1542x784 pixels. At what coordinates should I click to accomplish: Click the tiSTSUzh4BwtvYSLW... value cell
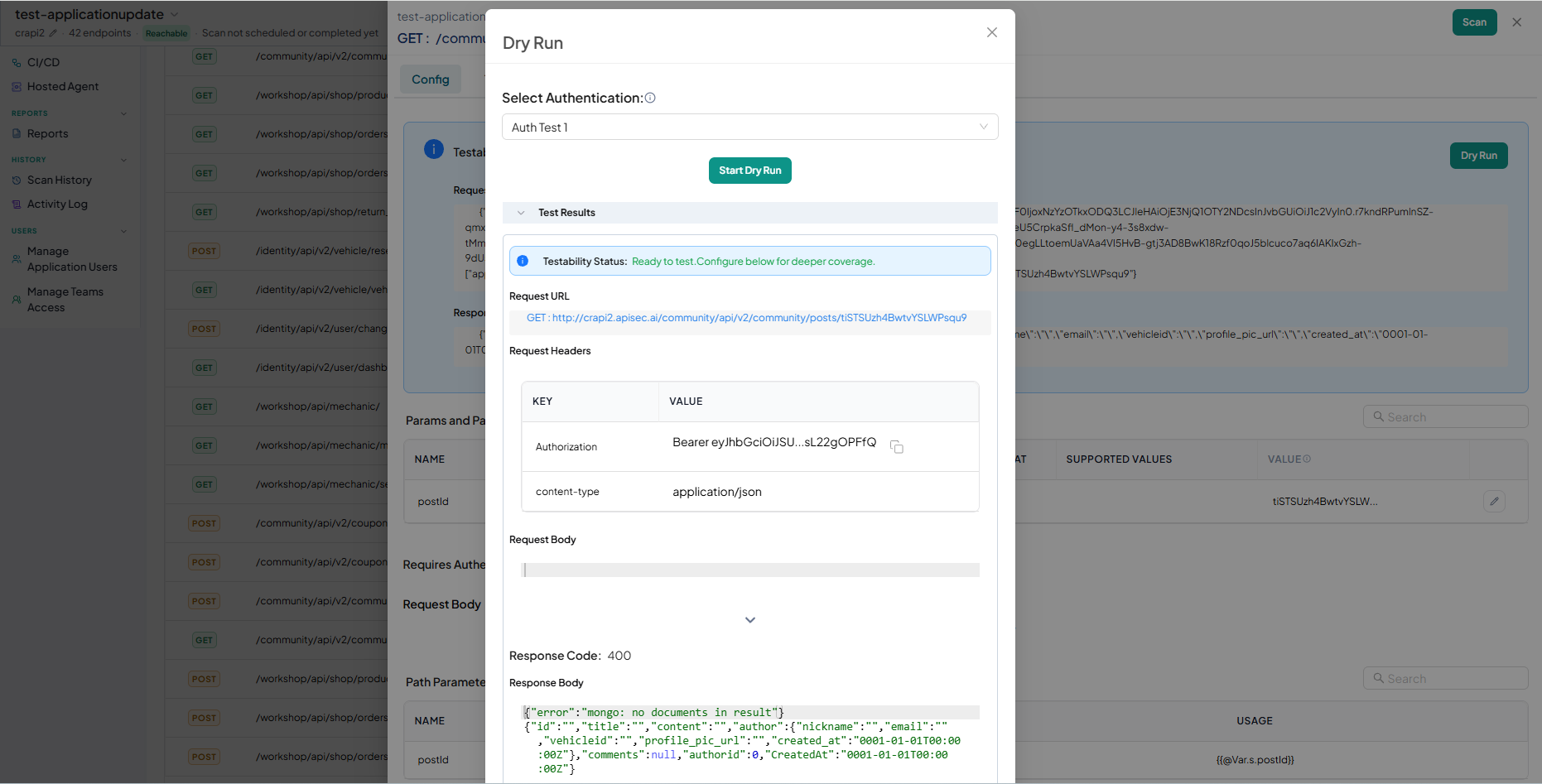coord(1325,502)
